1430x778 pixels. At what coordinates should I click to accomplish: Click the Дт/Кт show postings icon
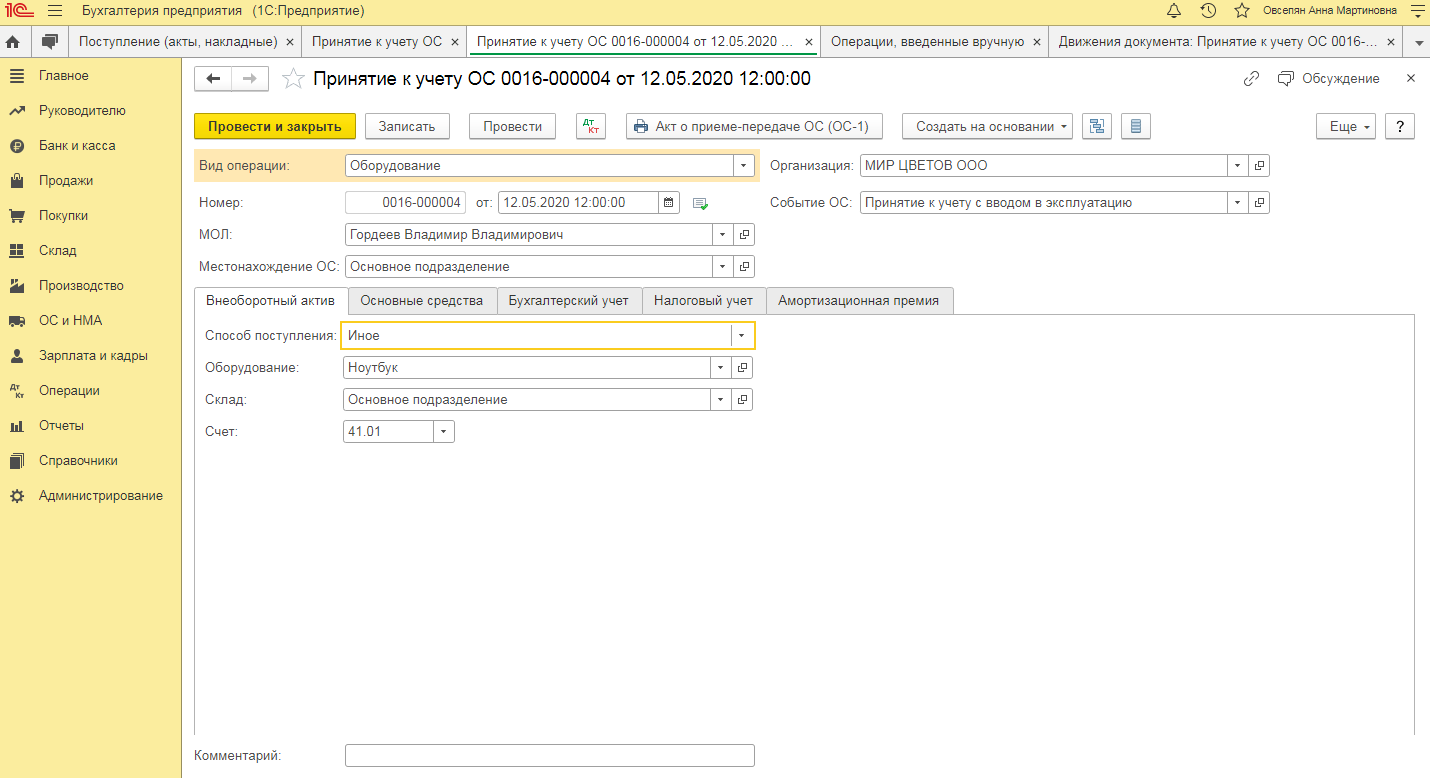pyautogui.click(x=591, y=126)
